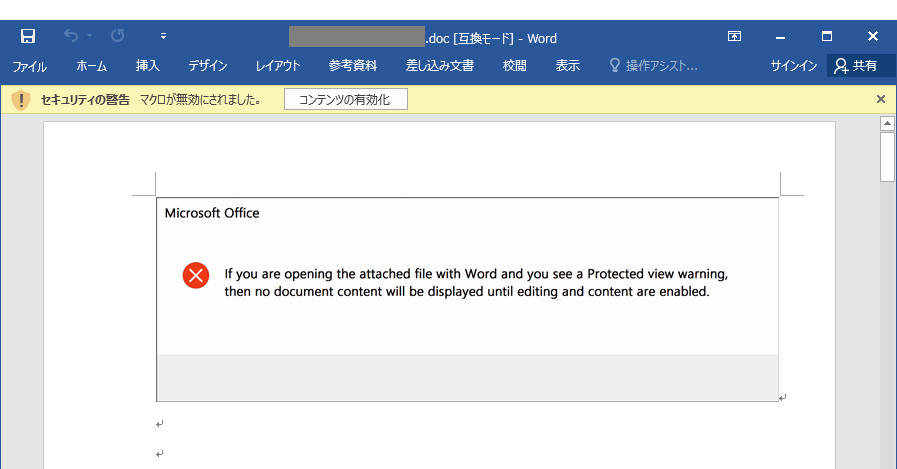Open the レイアウト ribbon tab

(278, 66)
